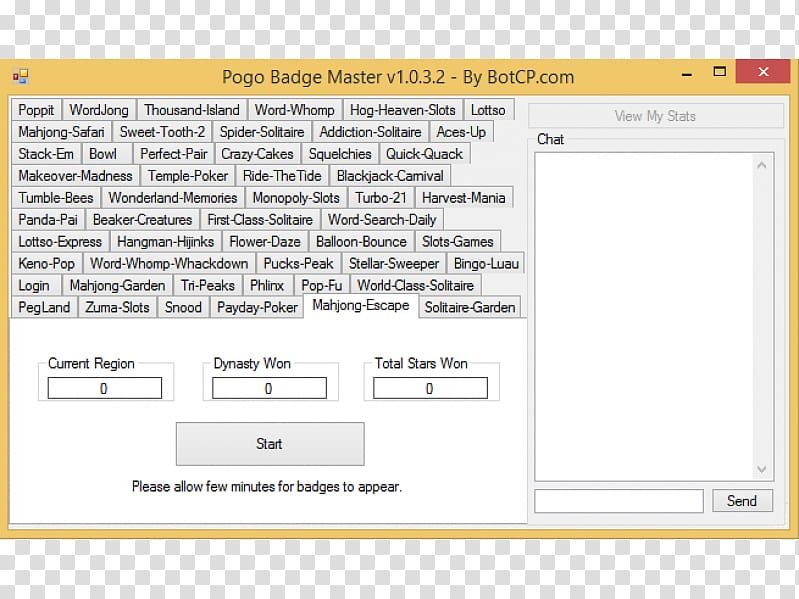Select the Pop-Fu tab
The image size is (799, 599).
pos(322,285)
